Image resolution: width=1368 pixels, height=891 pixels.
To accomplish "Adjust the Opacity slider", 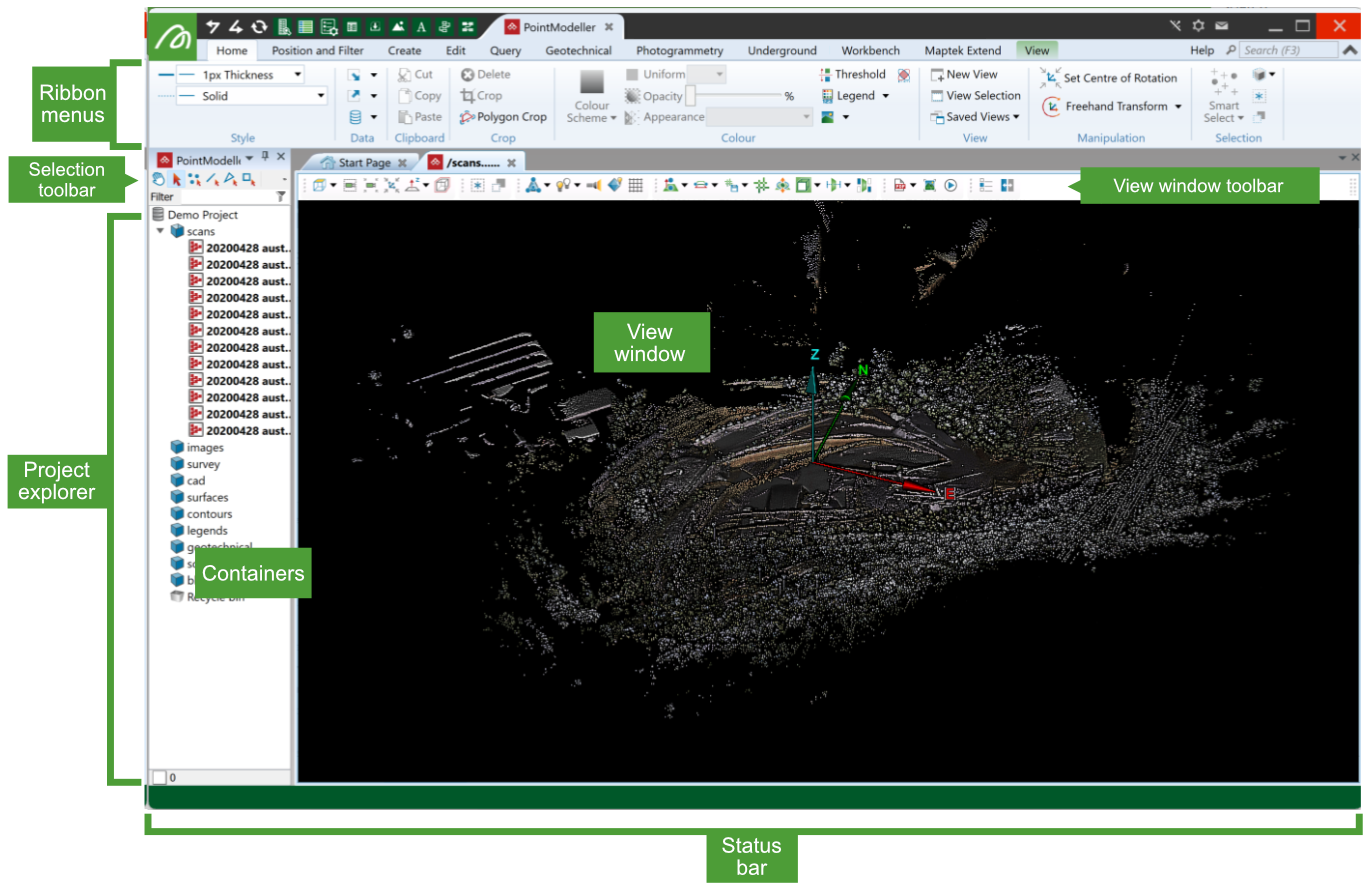I will point(691,96).
